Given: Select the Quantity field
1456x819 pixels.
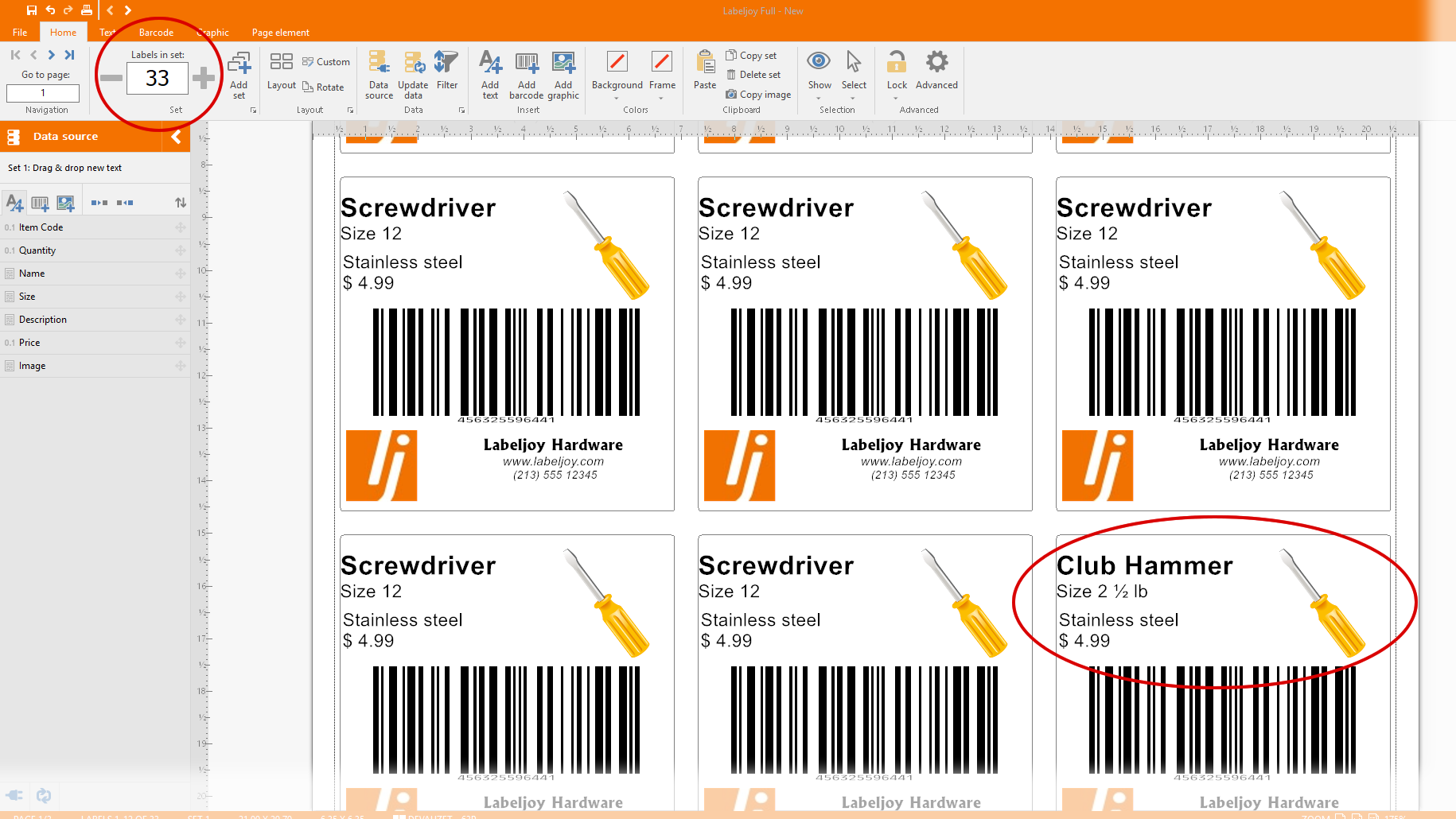Looking at the screenshot, I should [95, 250].
